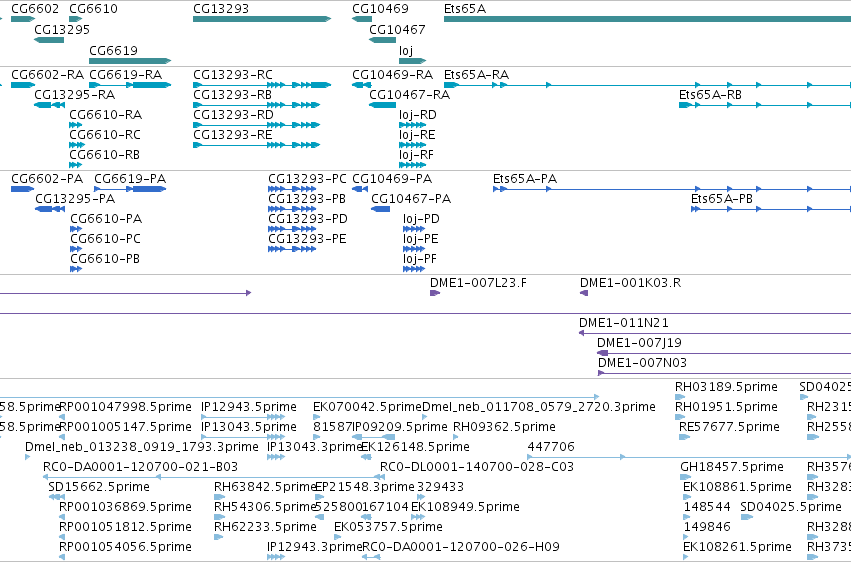This screenshot has width=851, height=562.
Task: Click EST RP001036869.5prime
Action: (x=62, y=518)
